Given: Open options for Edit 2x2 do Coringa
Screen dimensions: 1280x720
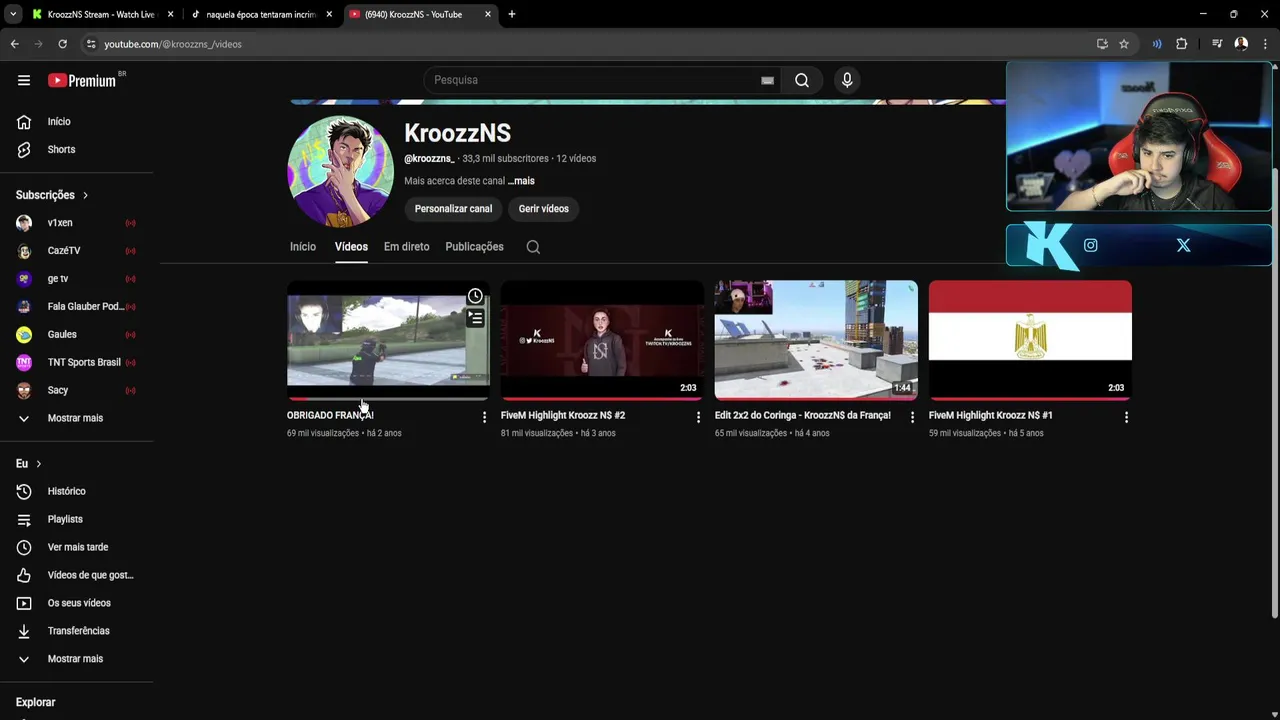Looking at the screenshot, I should (912, 417).
